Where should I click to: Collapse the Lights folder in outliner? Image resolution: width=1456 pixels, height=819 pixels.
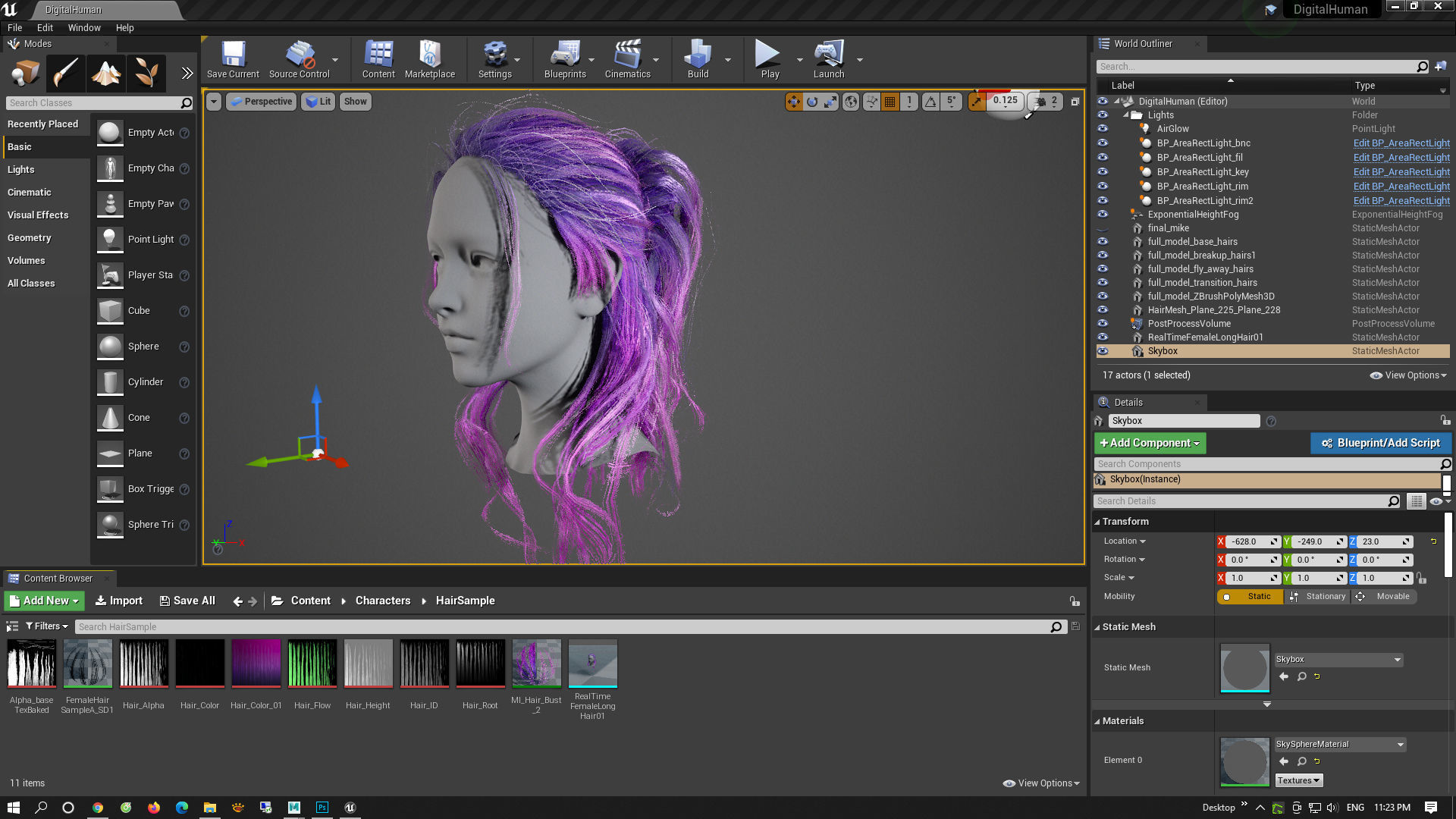(x=1125, y=115)
